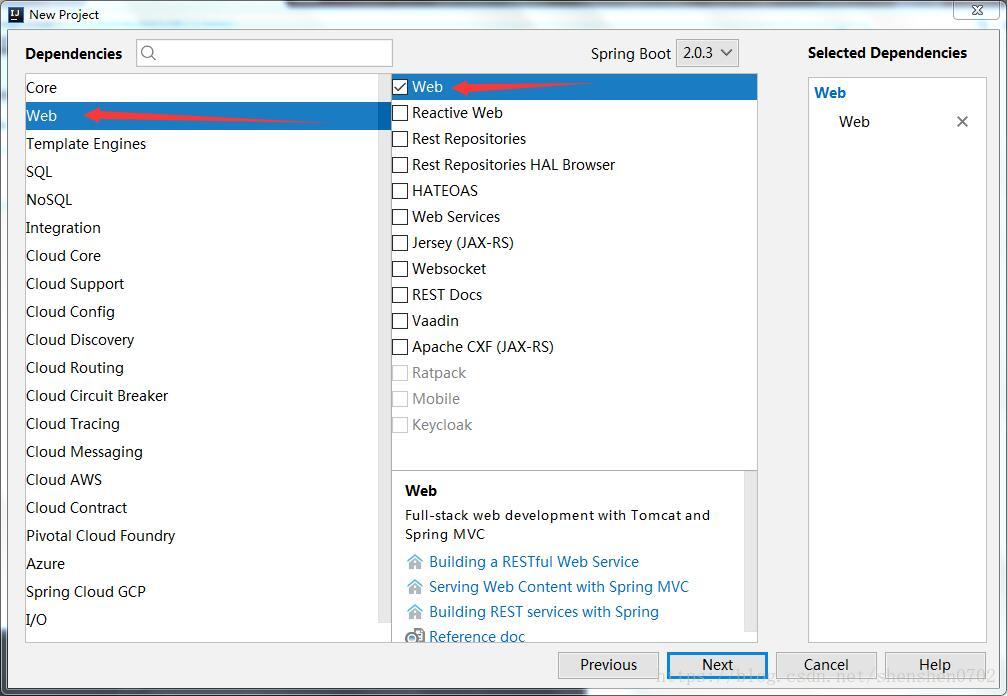The height and width of the screenshot is (696, 1007).
Task: Open the Cloud Discovery category
Action: (x=202, y=340)
